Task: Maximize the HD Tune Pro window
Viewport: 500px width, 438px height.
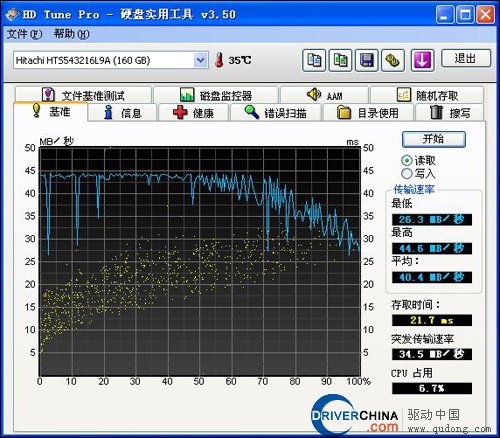Action: point(465,14)
